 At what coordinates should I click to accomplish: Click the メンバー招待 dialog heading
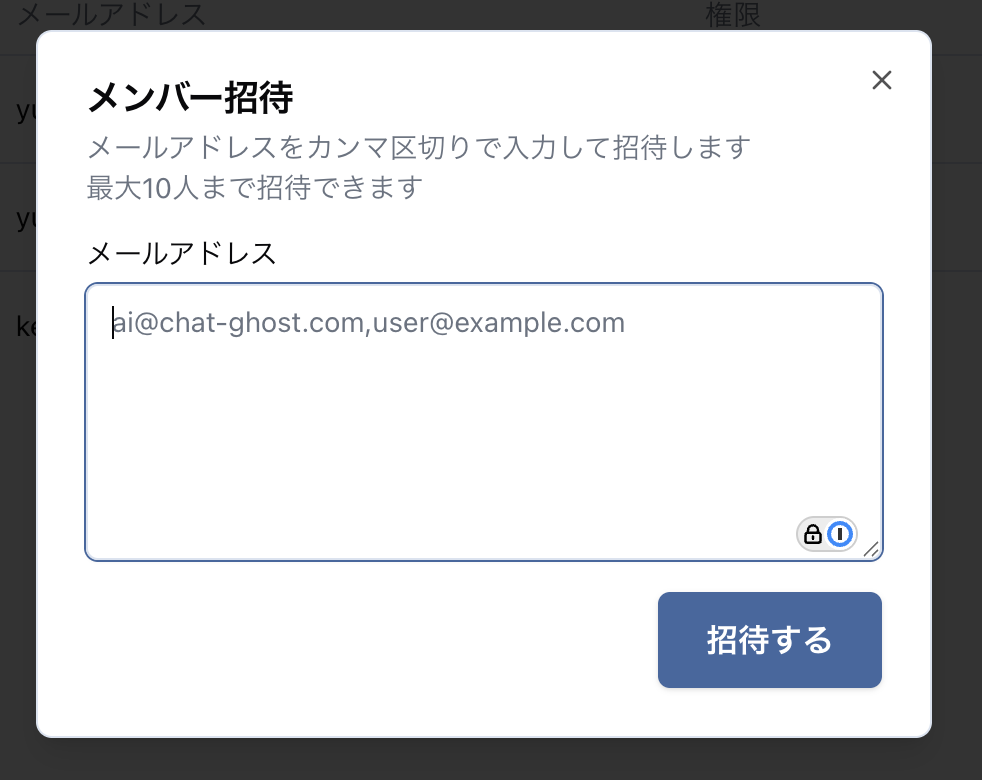(190, 98)
